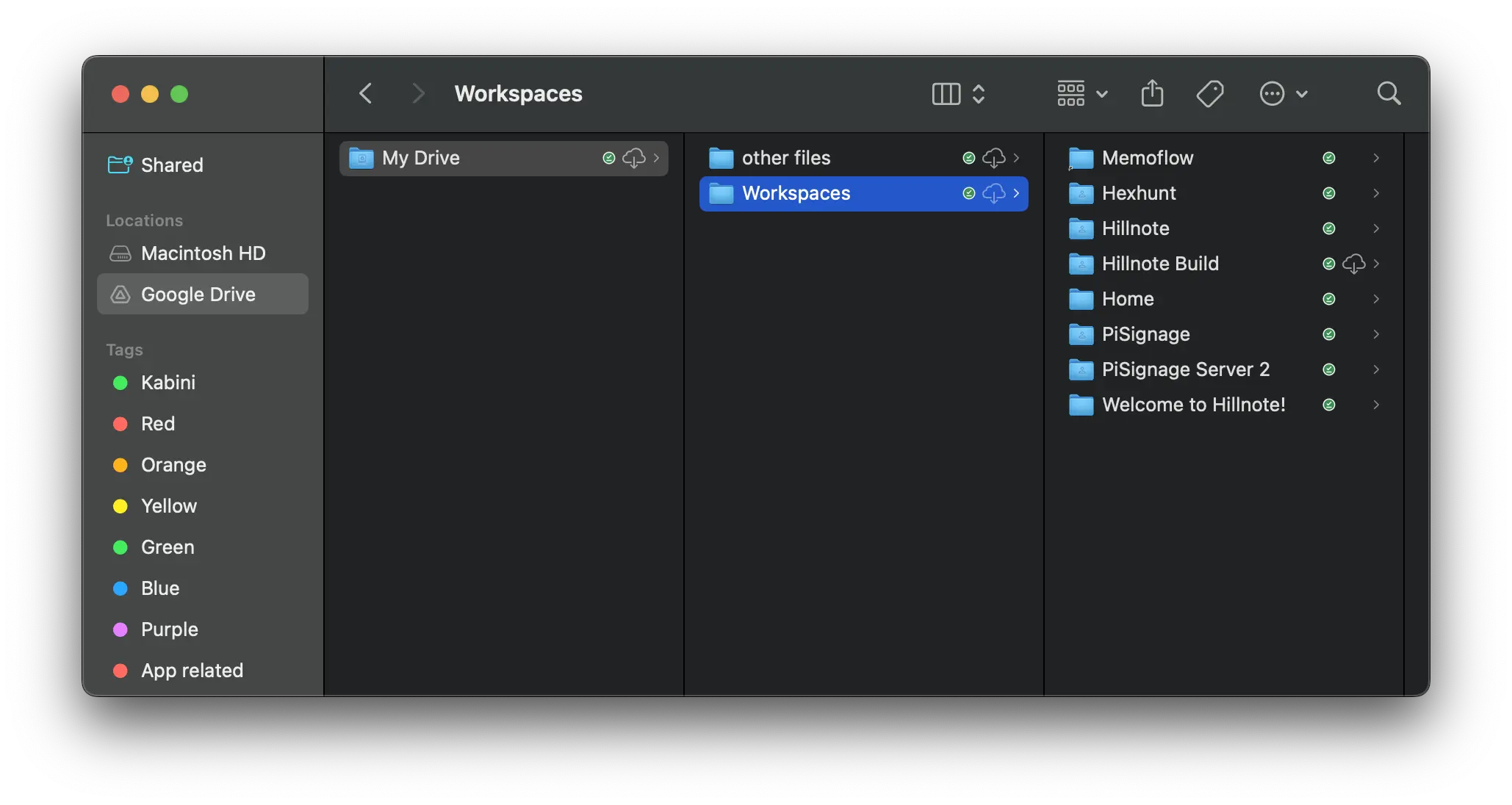Click the Edit Tags toolbar icon

[x=1209, y=94]
